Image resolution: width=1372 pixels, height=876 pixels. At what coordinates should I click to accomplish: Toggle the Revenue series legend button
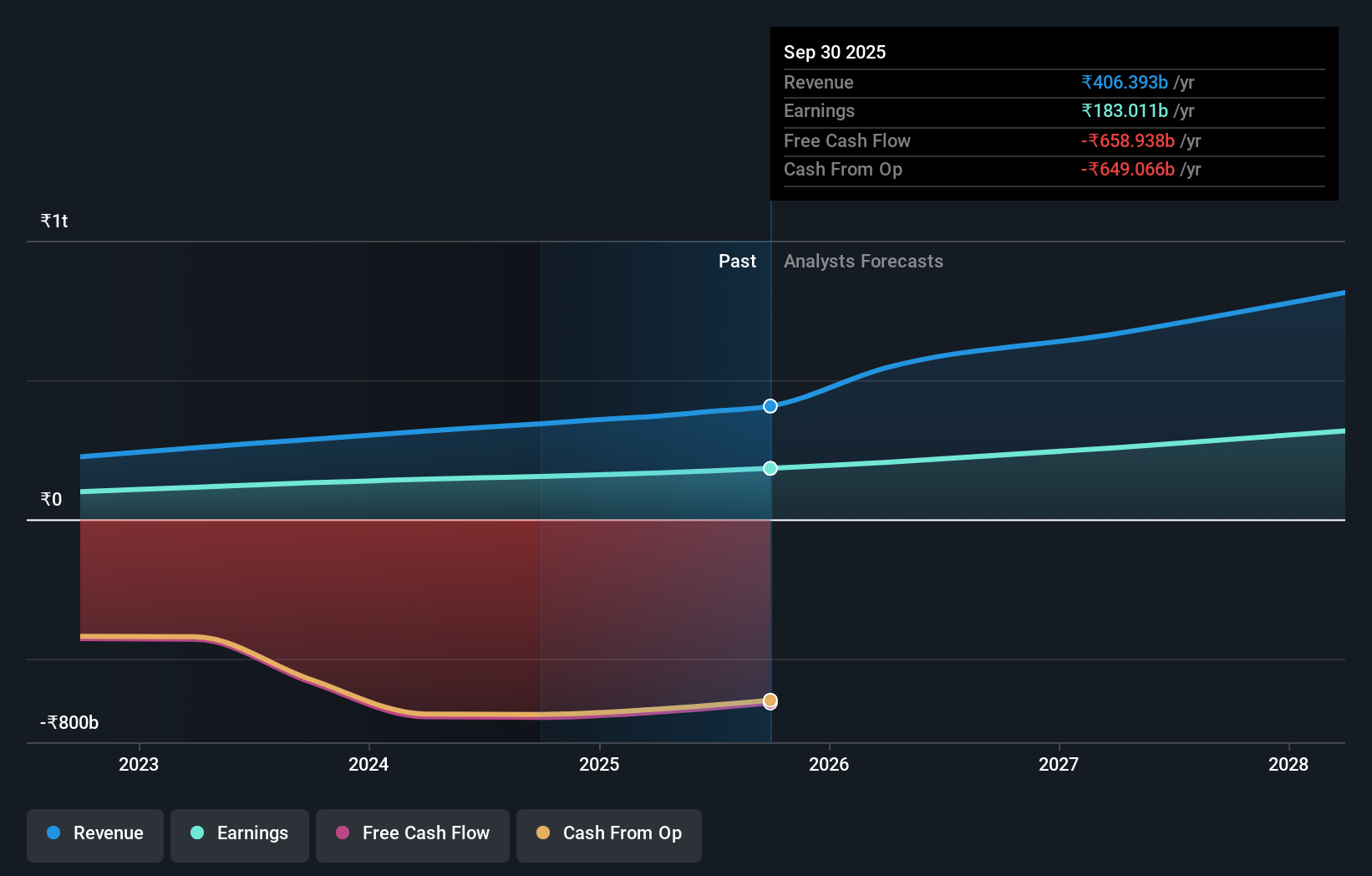click(95, 834)
